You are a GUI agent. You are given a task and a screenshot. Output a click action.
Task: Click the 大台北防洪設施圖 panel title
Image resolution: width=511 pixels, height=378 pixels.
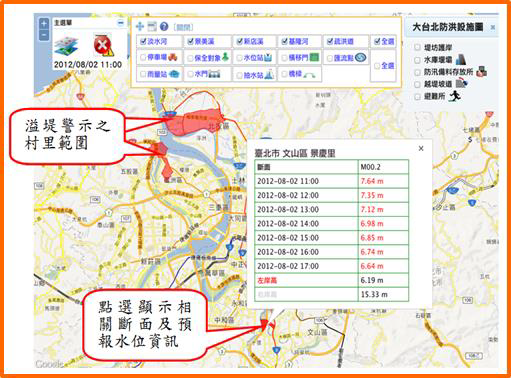pyautogui.click(x=448, y=27)
